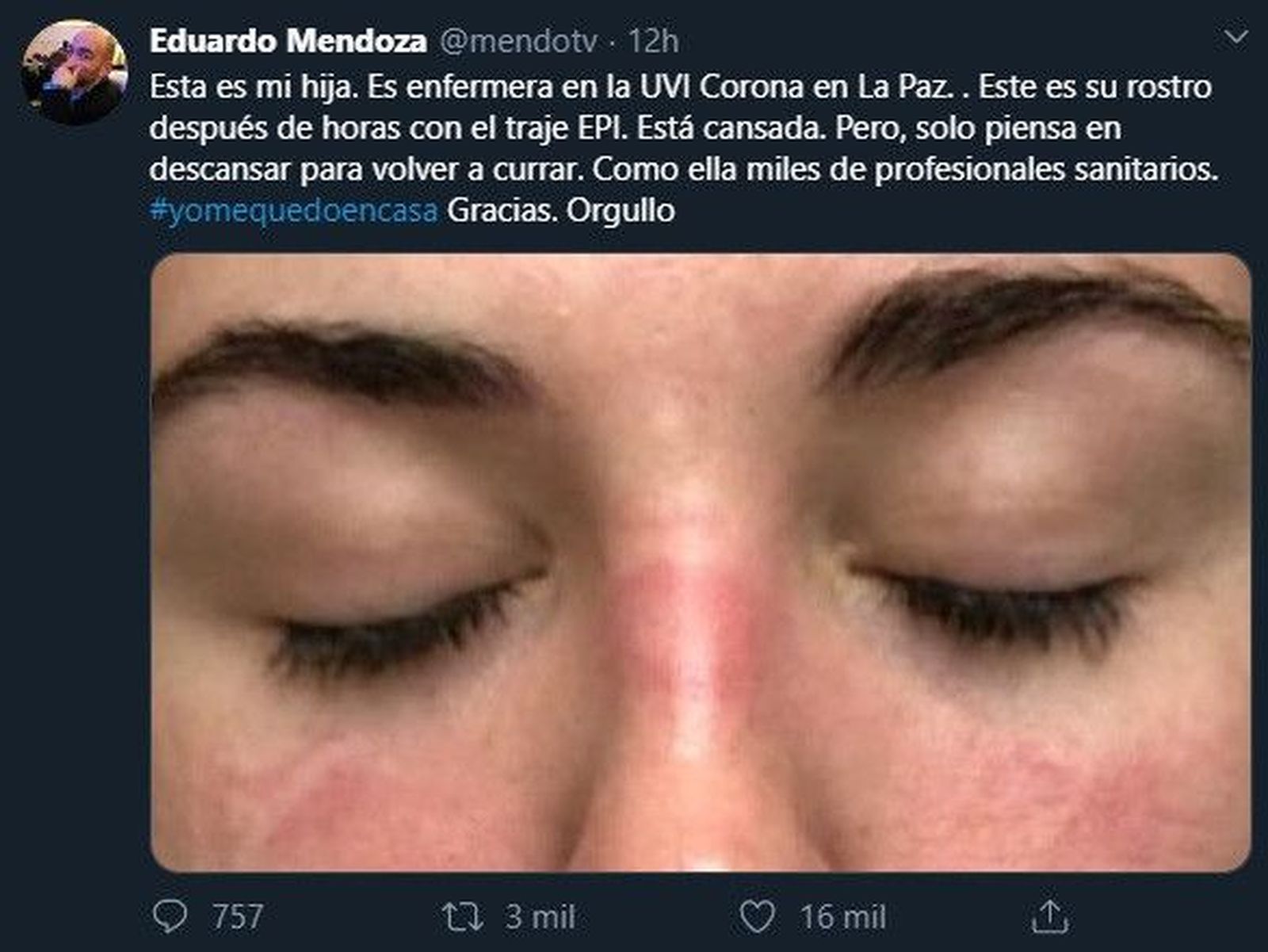Expand the tweet options chevron menu
Image resolution: width=1268 pixels, height=952 pixels.
coord(1236,37)
